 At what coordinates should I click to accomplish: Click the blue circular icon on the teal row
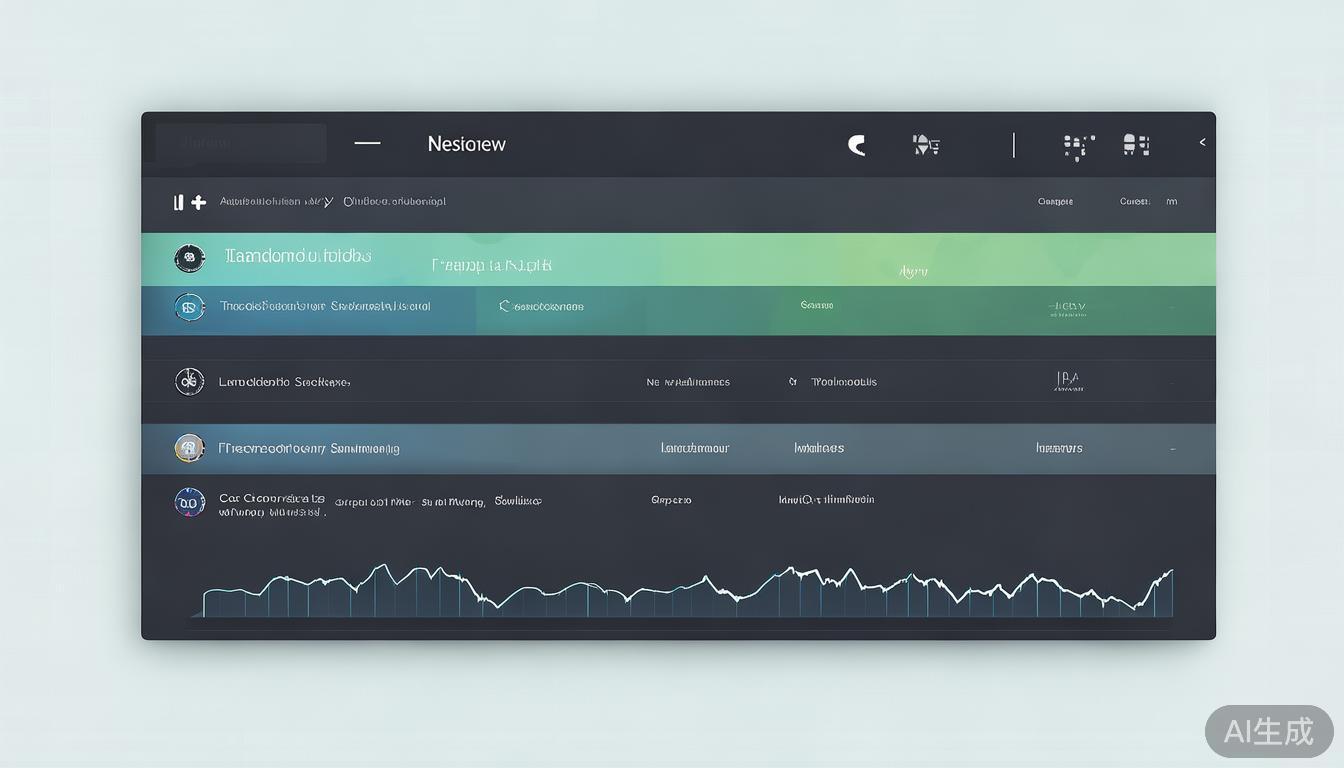point(189,307)
